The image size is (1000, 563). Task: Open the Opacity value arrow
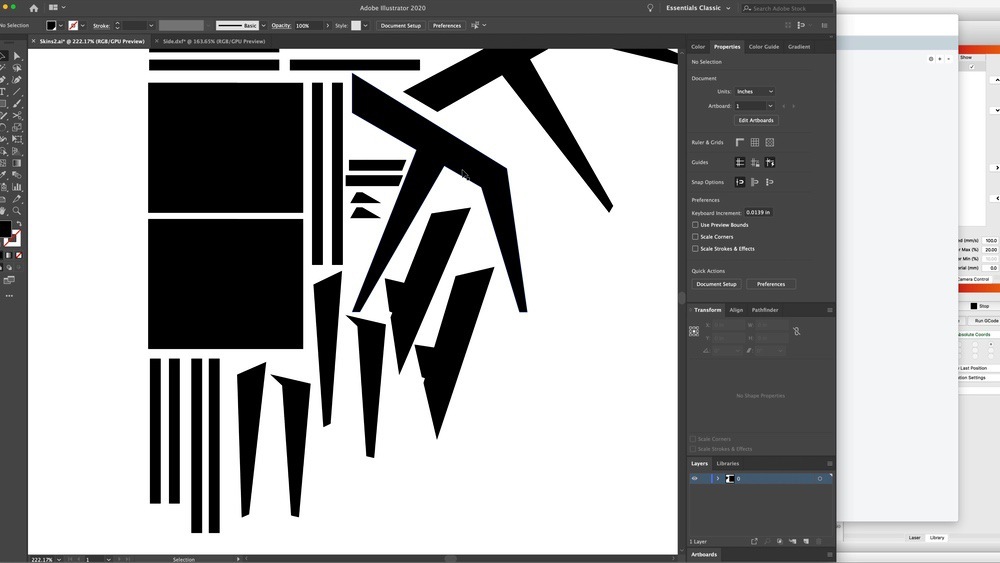pyautogui.click(x=328, y=26)
